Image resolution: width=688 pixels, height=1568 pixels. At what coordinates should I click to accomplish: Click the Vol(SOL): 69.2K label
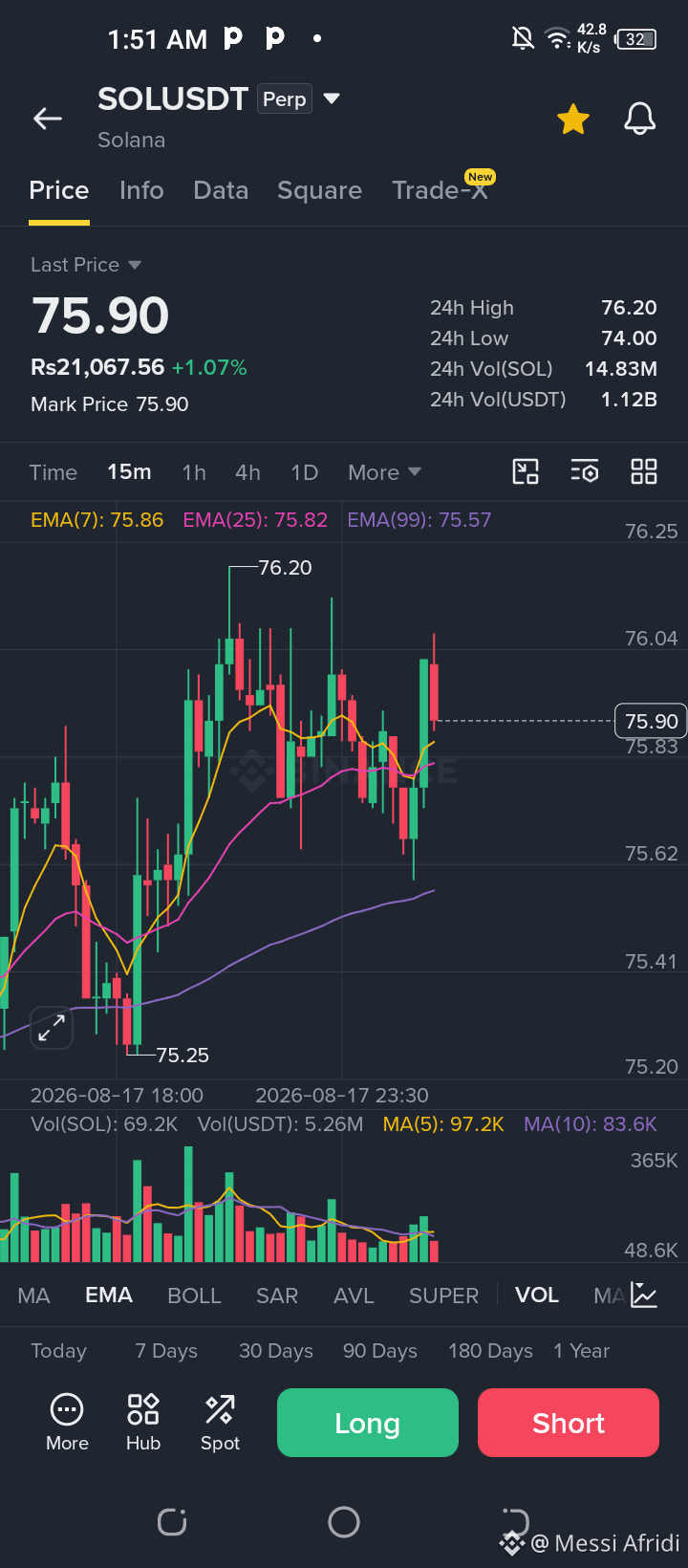(x=104, y=1124)
